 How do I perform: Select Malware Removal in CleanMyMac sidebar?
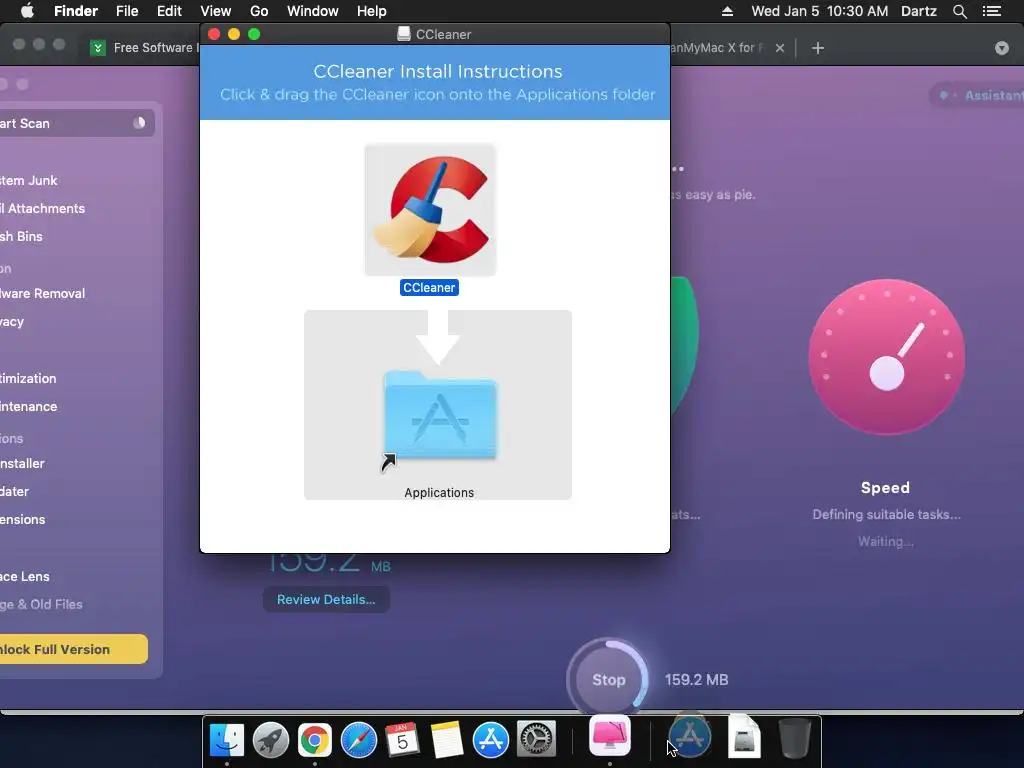(x=42, y=293)
